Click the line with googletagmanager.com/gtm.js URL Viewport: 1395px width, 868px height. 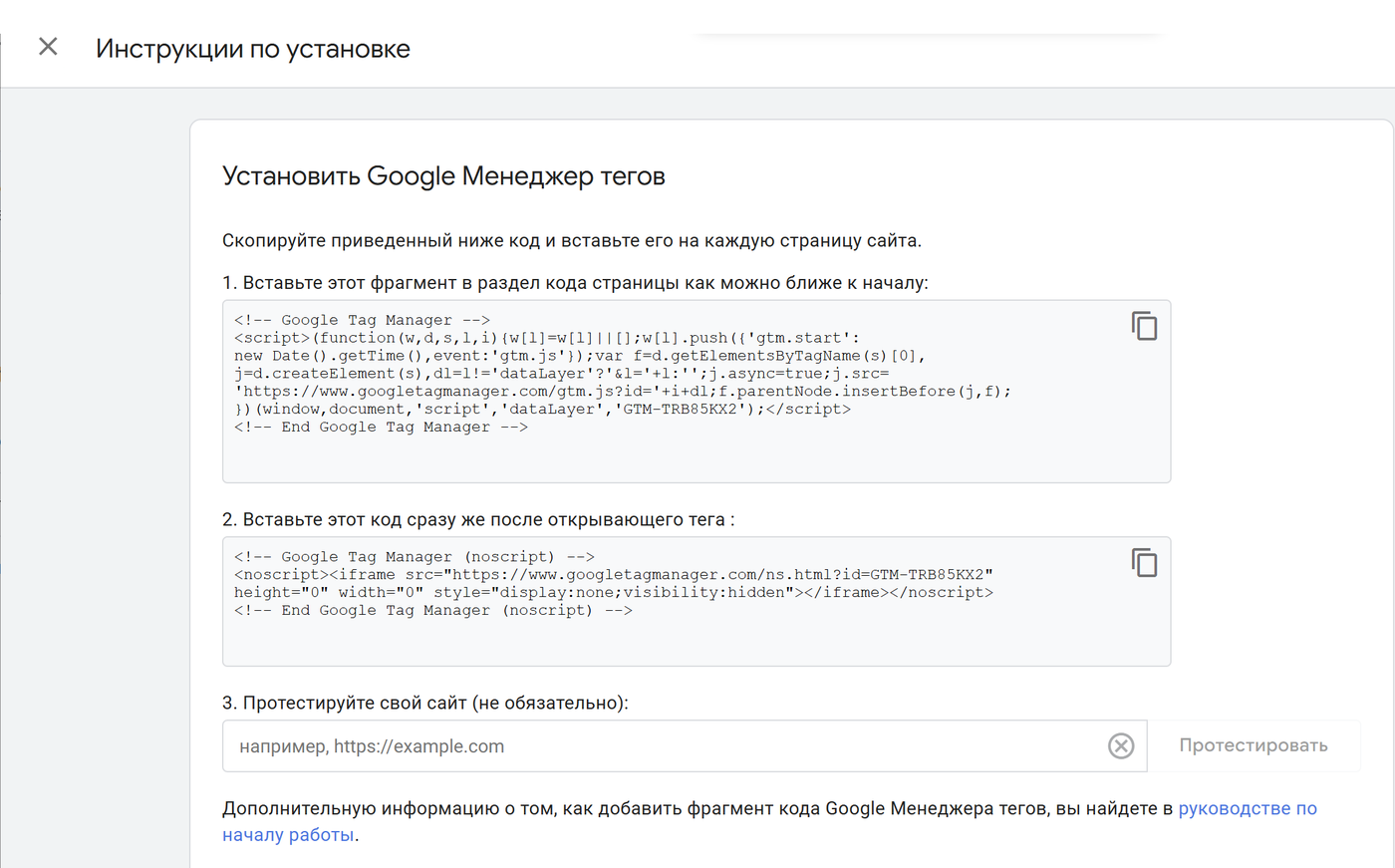click(x=623, y=392)
